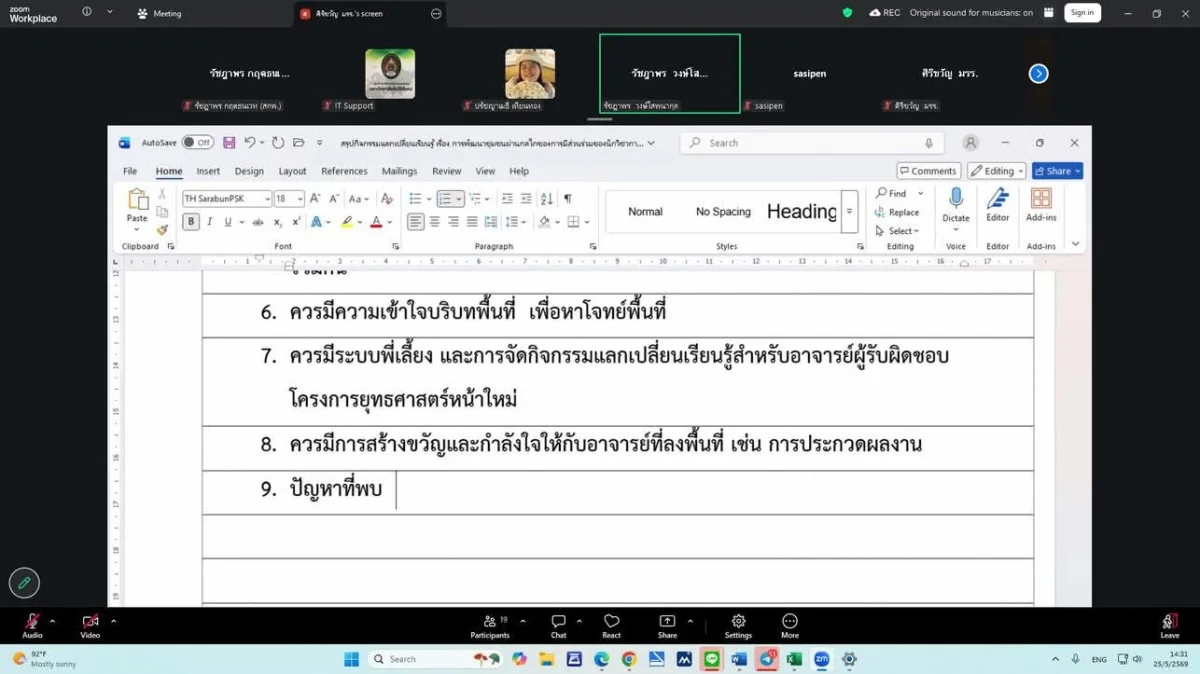The width and height of the screenshot is (1200, 674).
Task: Open the File menu in Word
Action: pos(130,171)
